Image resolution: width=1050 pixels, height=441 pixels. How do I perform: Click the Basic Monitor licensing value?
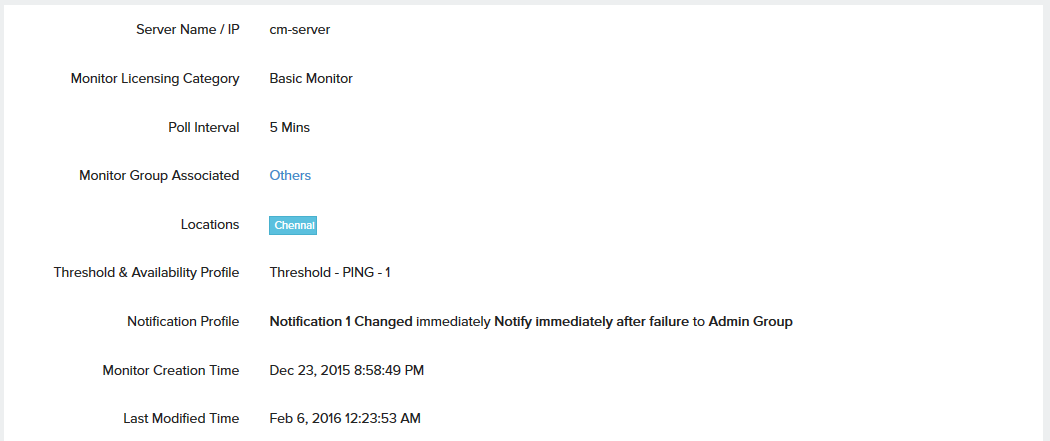311,78
